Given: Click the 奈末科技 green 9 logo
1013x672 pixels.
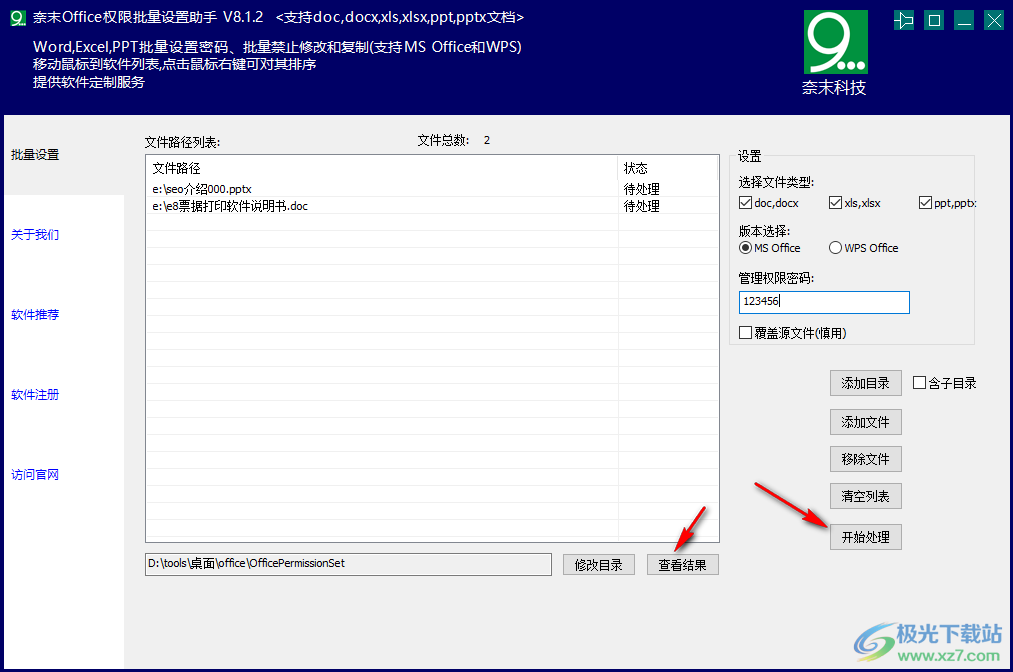Looking at the screenshot, I should tap(835, 43).
